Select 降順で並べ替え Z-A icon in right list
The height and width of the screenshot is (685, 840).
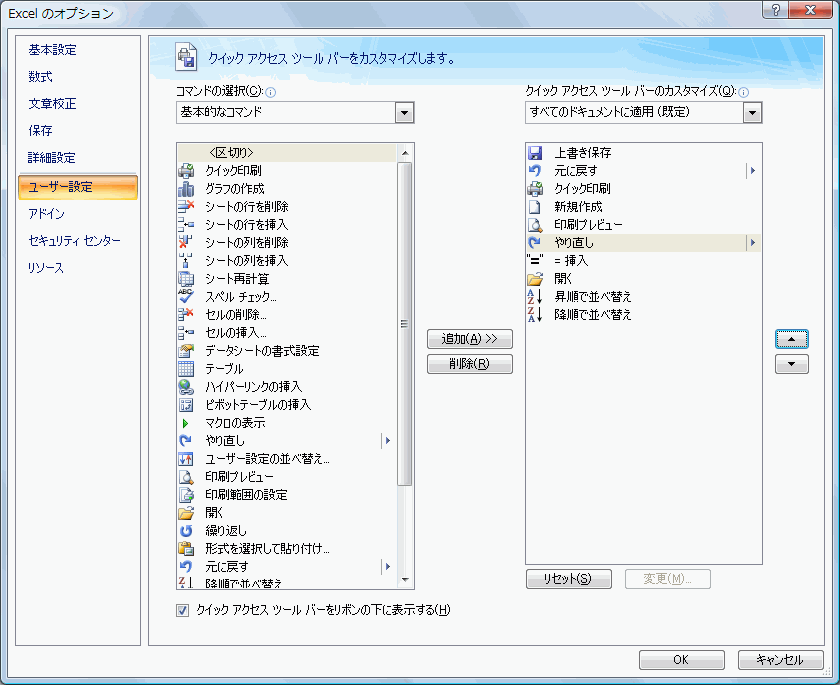point(535,314)
